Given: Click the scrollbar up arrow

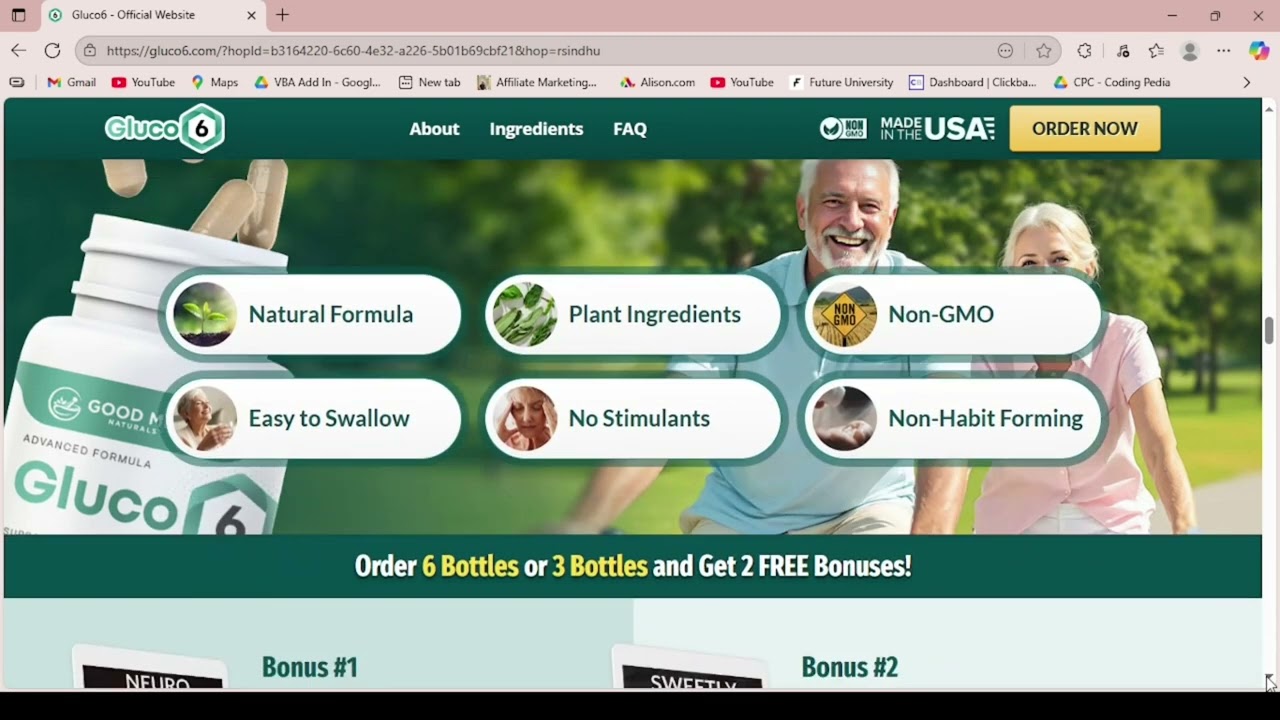Looking at the screenshot, I should (x=1269, y=107).
